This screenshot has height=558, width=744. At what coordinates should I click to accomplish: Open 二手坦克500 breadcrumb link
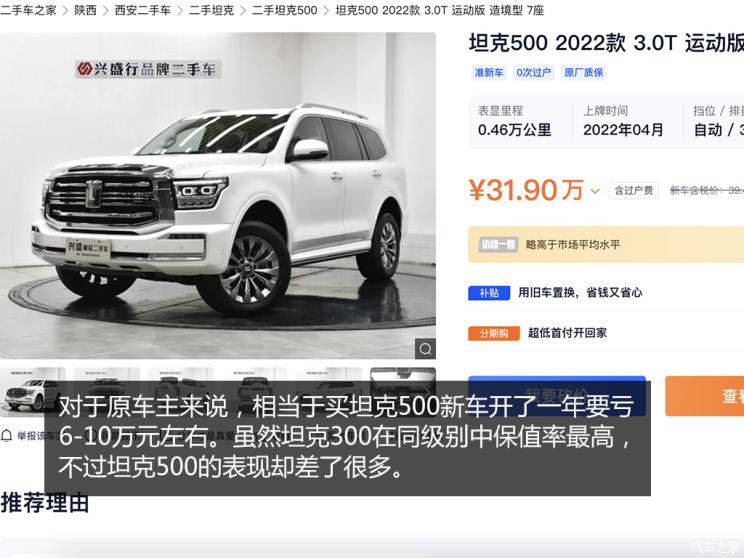click(284, 10)
